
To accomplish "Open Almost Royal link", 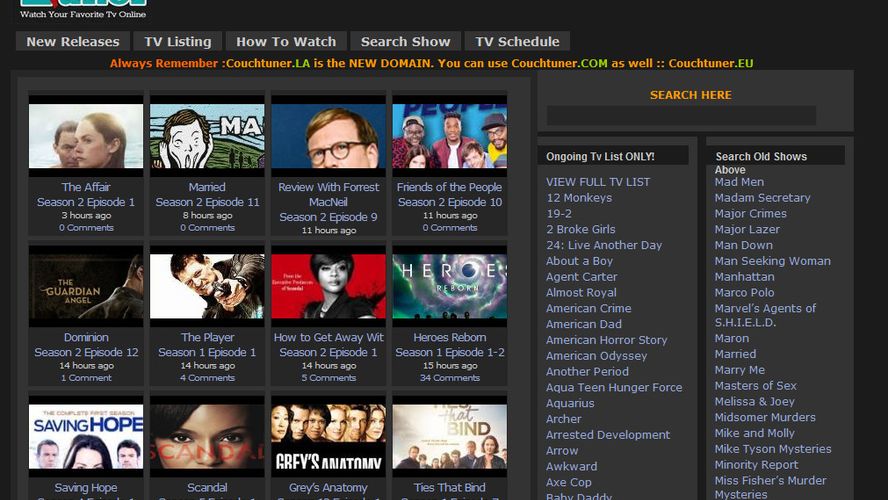I will tap(581, 293).
